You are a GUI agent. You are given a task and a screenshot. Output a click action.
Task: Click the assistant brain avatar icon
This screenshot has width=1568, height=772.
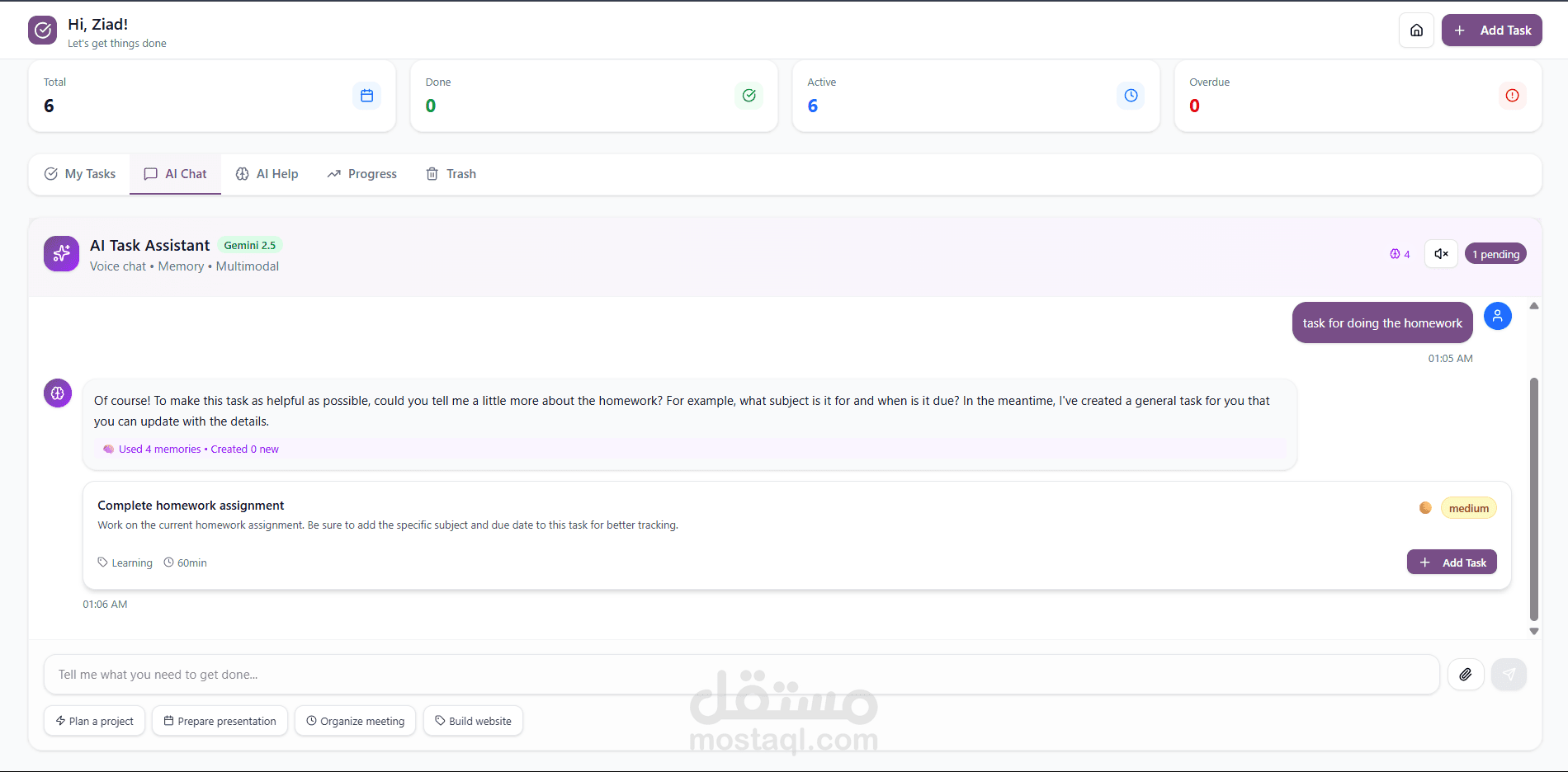point(58,393)
